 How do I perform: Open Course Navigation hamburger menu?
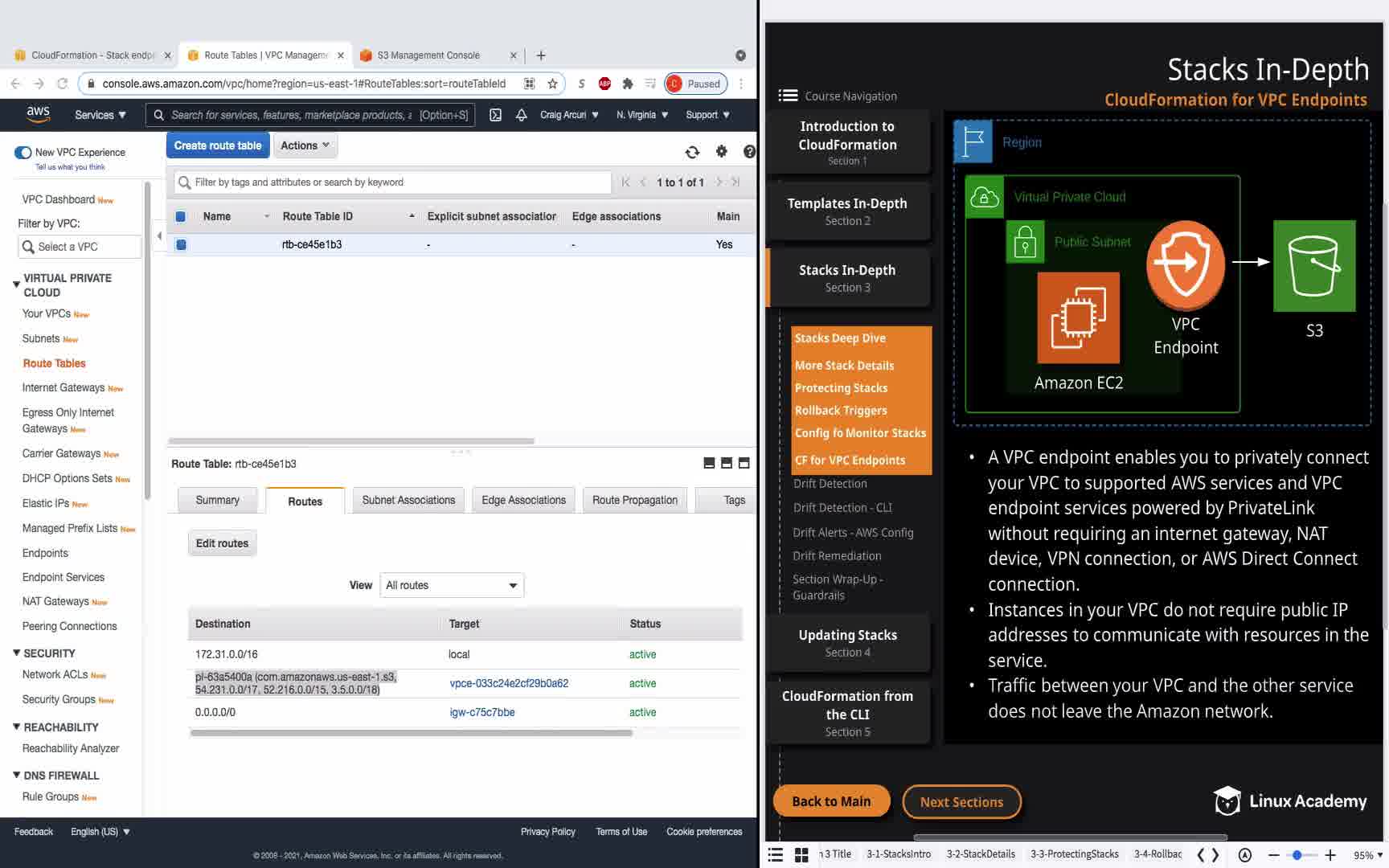pos(788,96)
